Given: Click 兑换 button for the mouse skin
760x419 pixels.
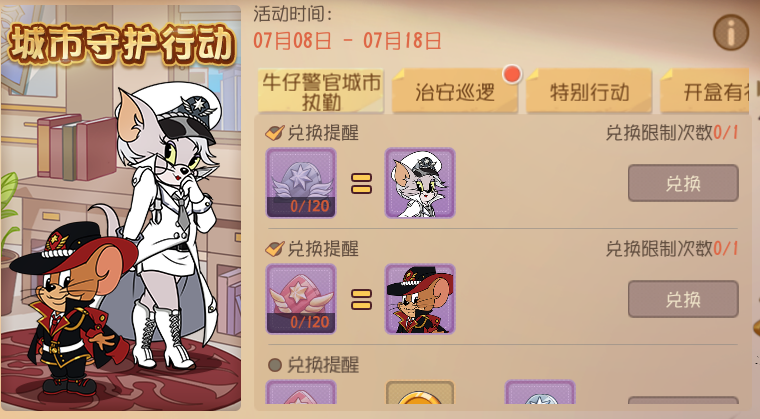Looking at the screenshot, I should click(x=683, y=299).
